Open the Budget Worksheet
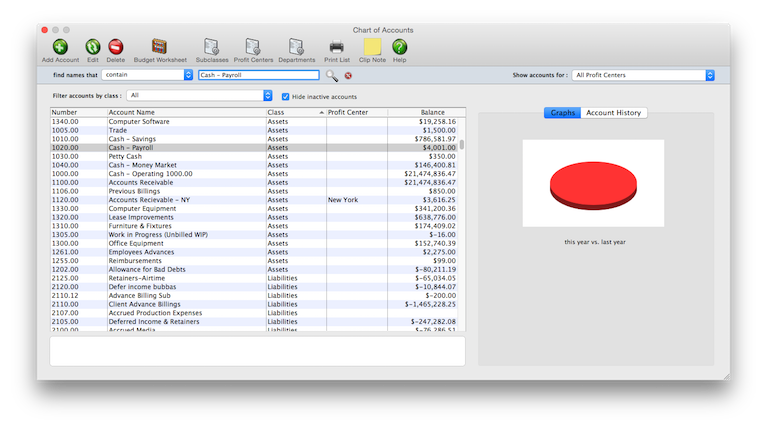Image resolution: width=767 pixels, height=430 pixels. pos(158,46)
